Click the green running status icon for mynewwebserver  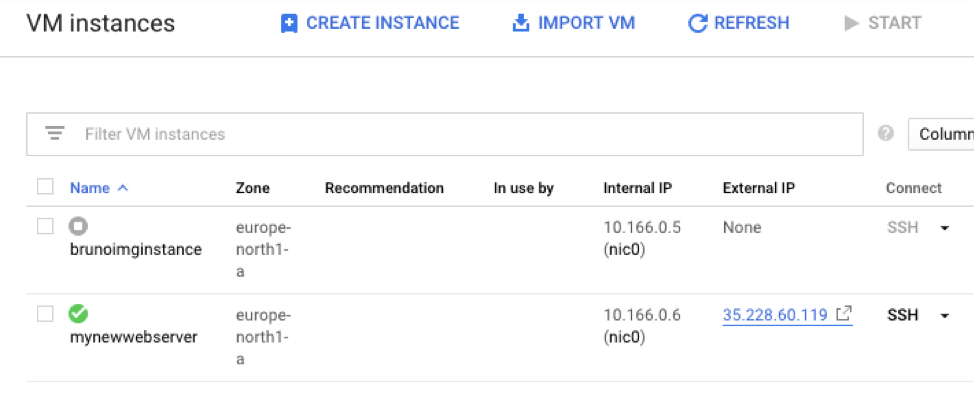coord(78,314)
